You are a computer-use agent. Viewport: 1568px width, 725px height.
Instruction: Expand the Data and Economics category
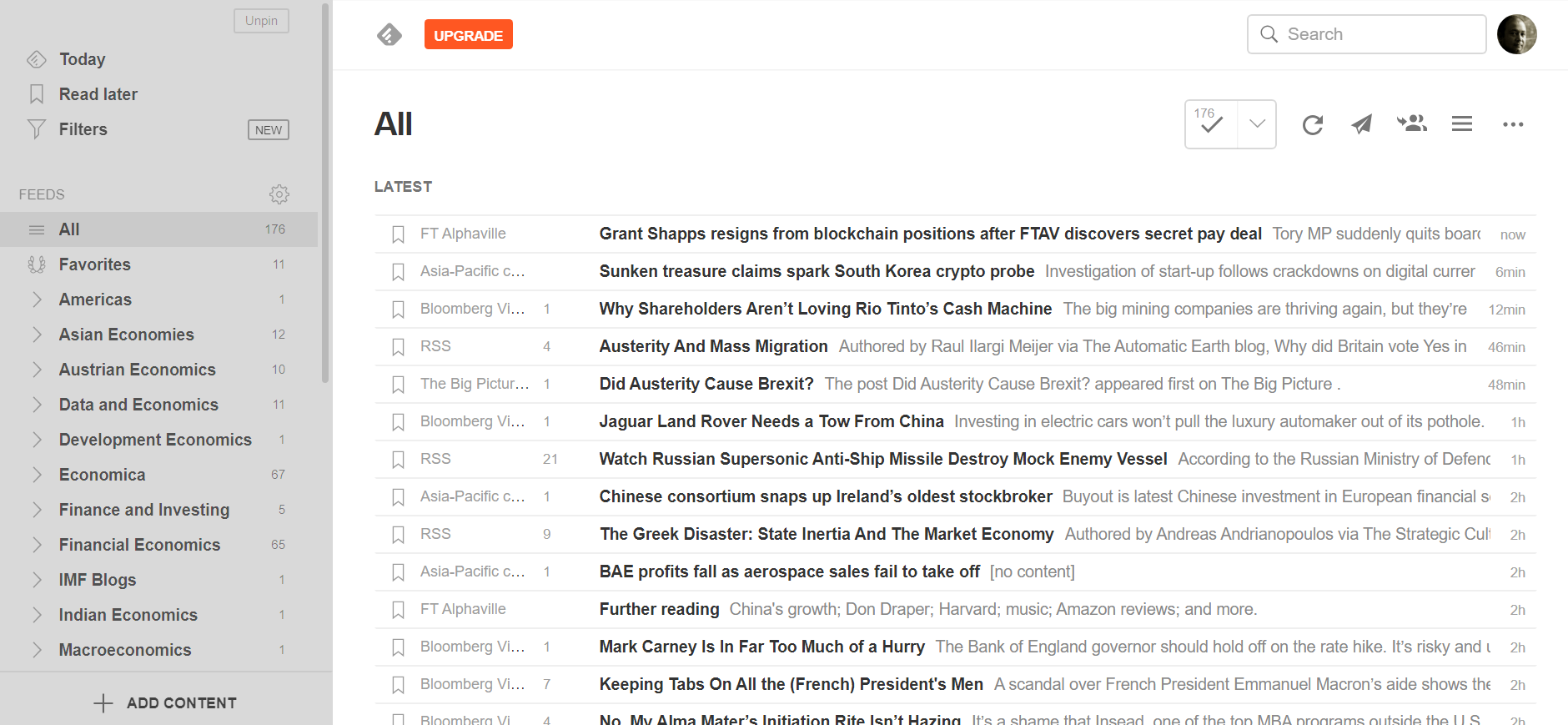(37, 405)
